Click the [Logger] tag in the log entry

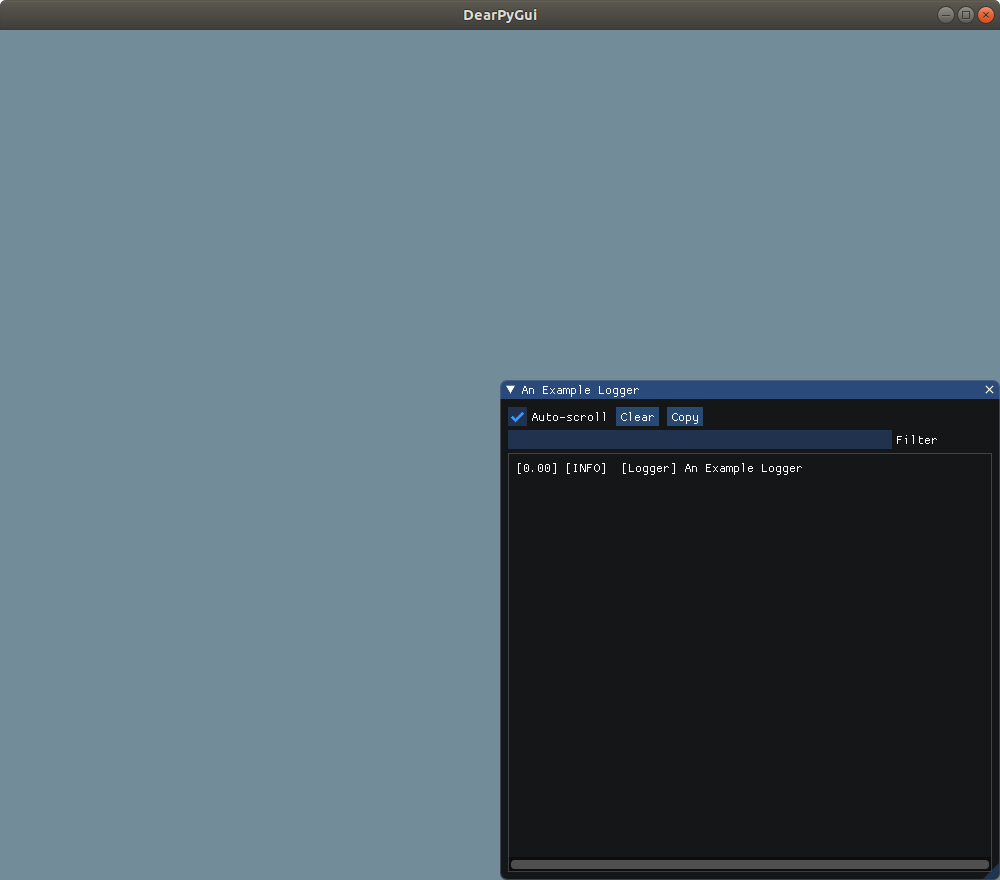coord(648,468)
